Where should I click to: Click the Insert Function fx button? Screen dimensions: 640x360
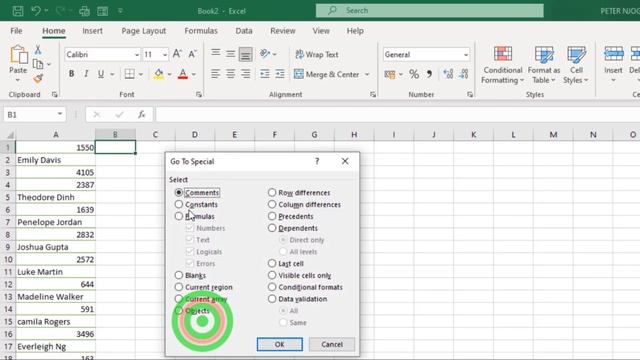pyautogui.click(x=142, y=115)
